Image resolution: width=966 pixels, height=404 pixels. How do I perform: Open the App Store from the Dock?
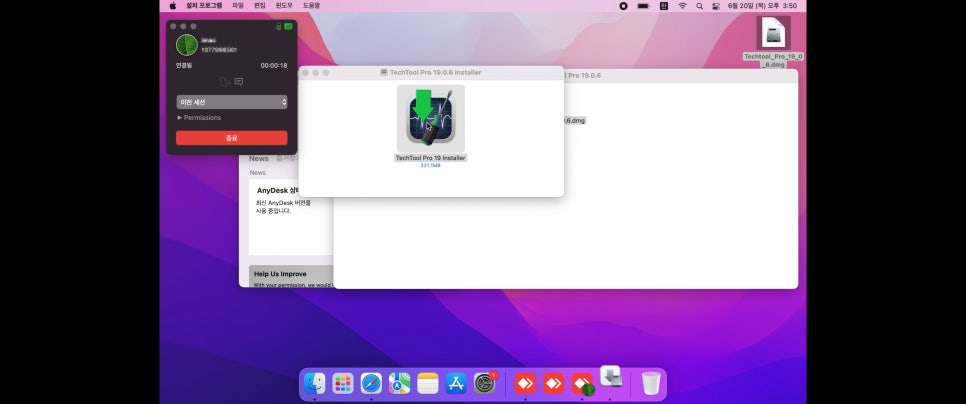pos(457,383)
